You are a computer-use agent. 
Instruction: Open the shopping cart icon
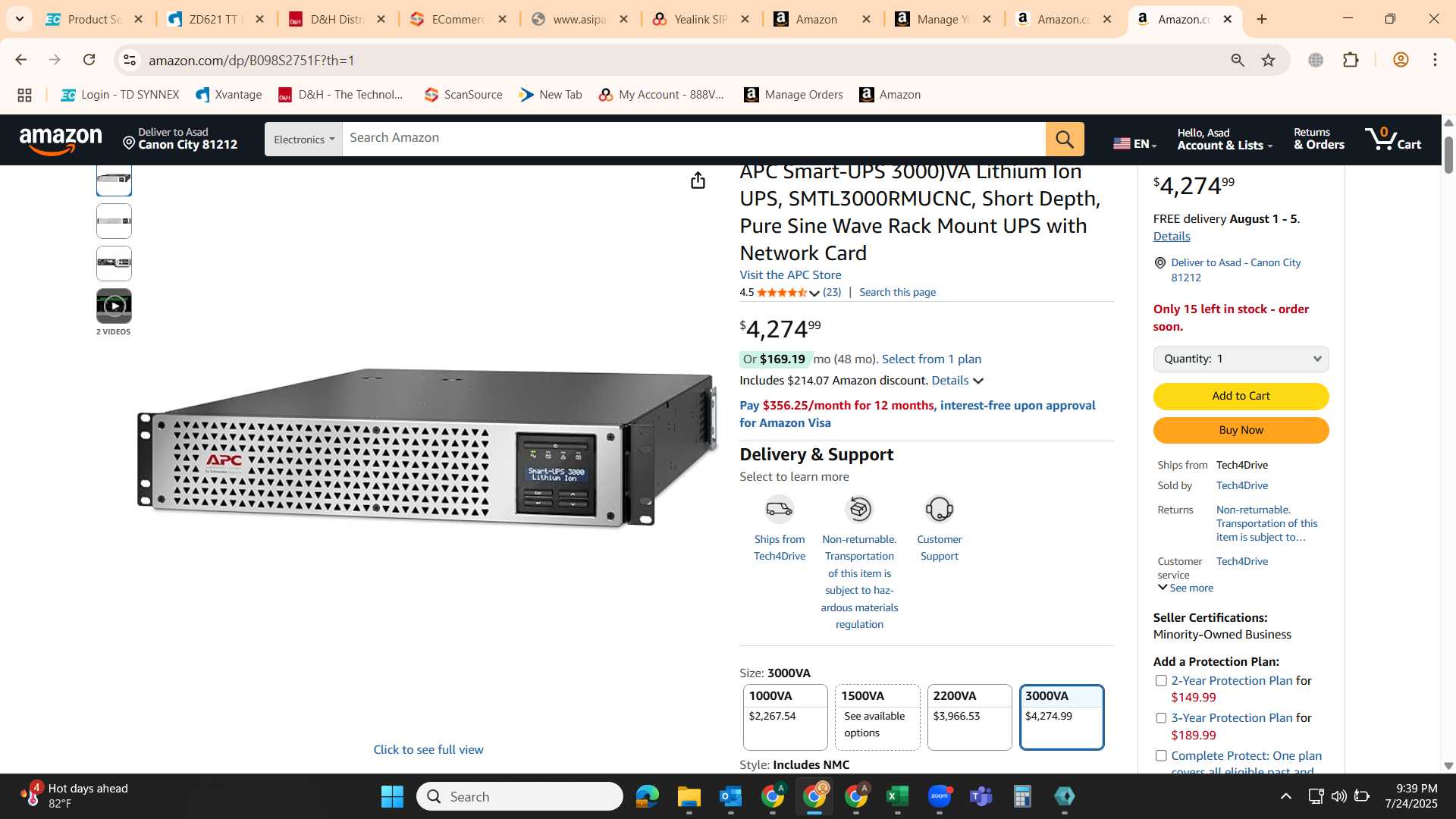[1393, 139]
